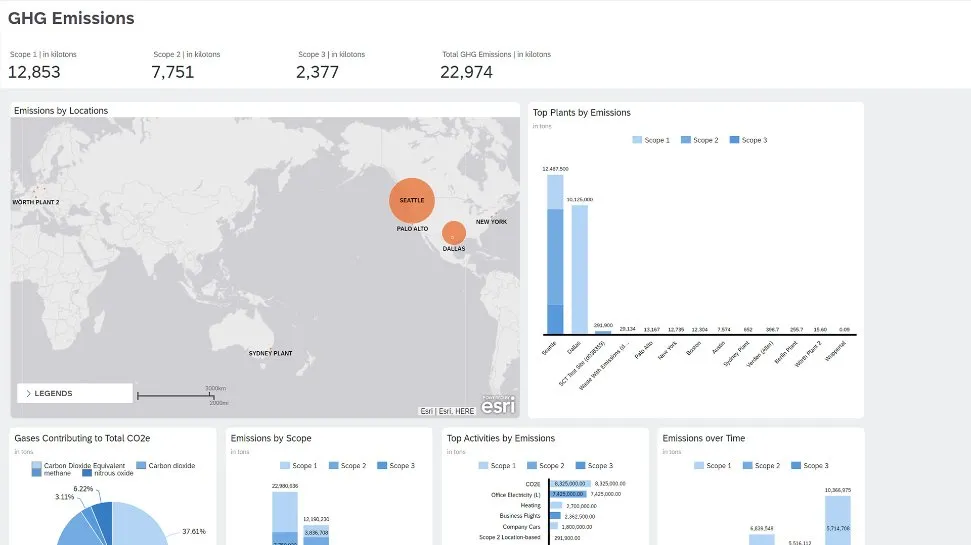Click Scope 2 legend in Top Activities chart
The height and width of the screenshot is (545, 971).
click(545, 466)
